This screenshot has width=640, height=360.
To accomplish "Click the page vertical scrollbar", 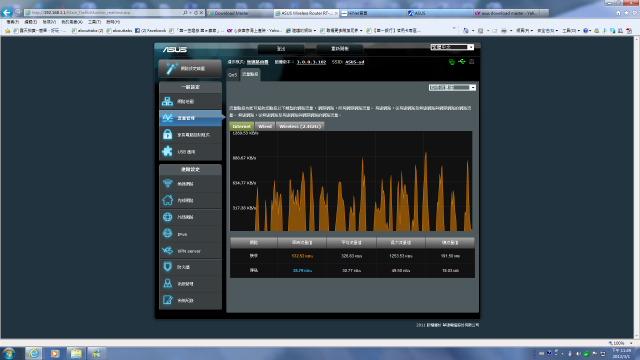I will click(x=637, y=187).
